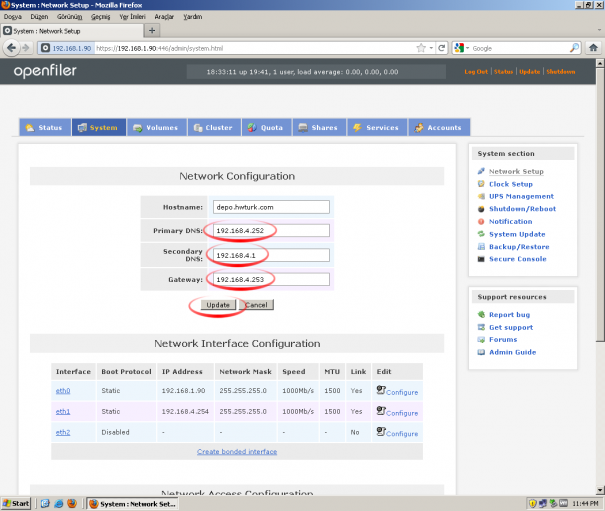The height and width of the screenshot is (511, 605).
Task: Click the Gateway input field
Action: pos(271,279)
